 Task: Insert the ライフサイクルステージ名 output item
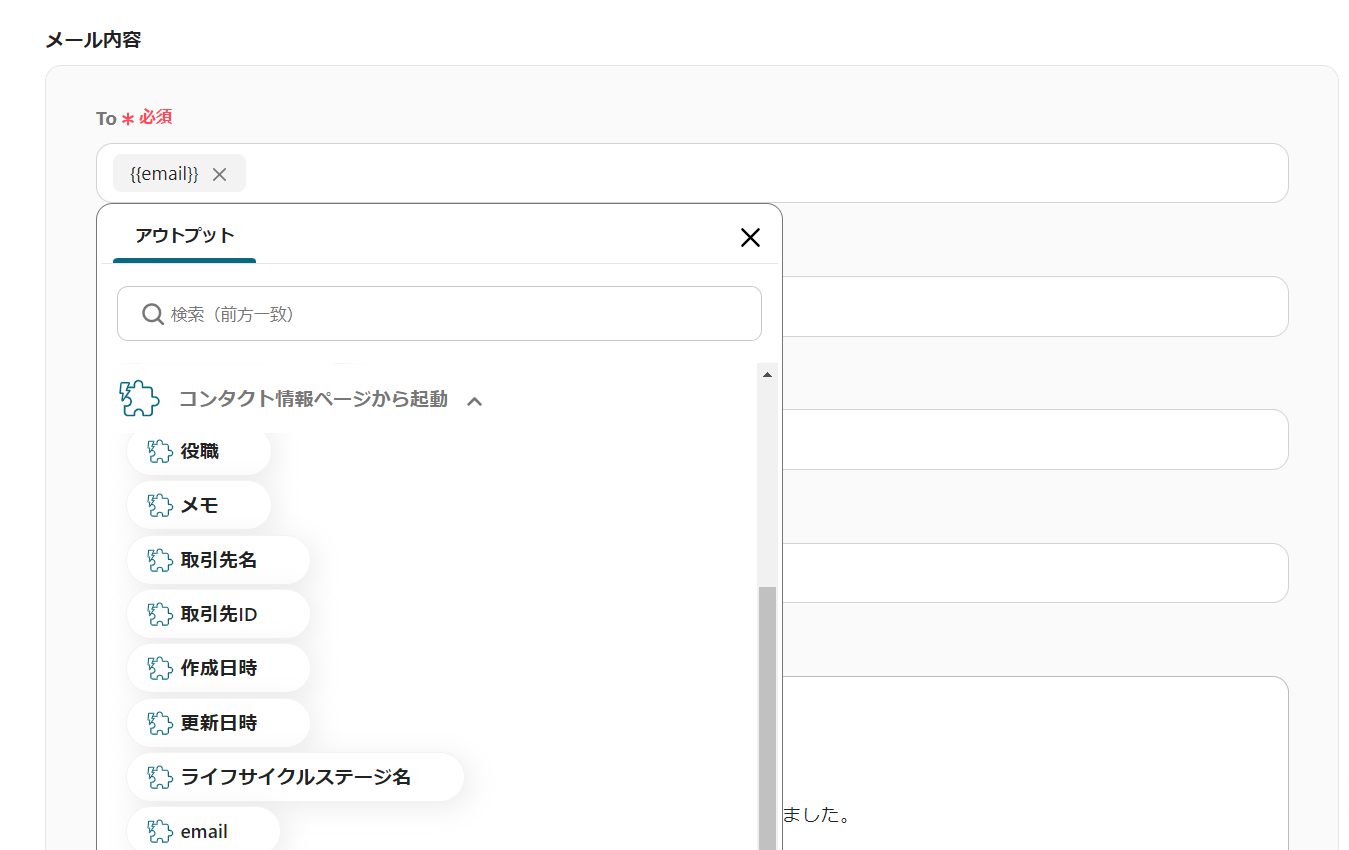[295, 777]
